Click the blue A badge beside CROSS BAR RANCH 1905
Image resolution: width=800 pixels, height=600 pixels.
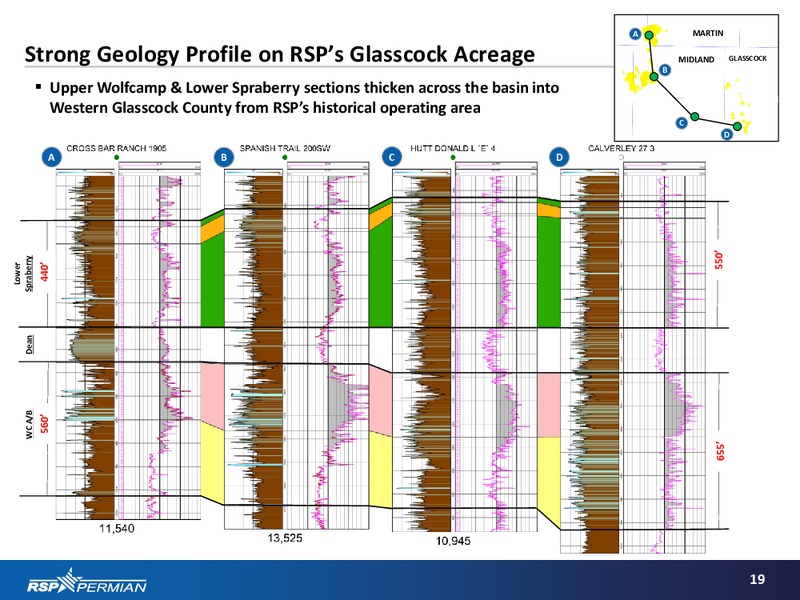[x=51, y=158]
